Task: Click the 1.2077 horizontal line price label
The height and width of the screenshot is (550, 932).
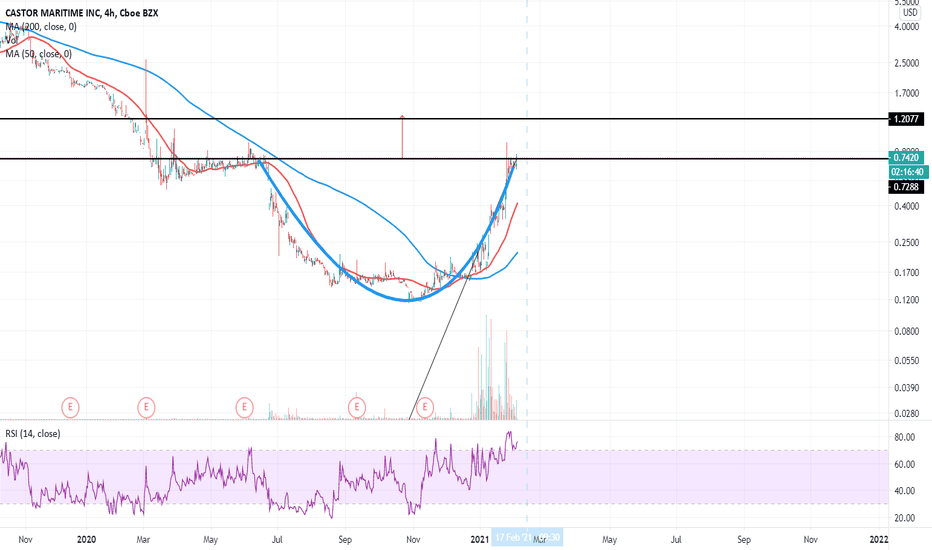Action: click(906, 119)
